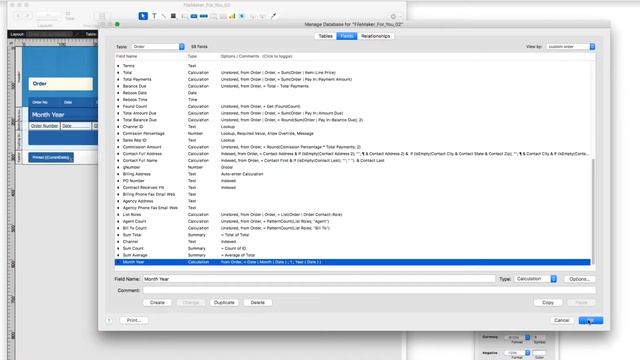The height and width of the screenshot is (360, 640).
Task: Select the Button tool icon
Action: tap(194, 16)
